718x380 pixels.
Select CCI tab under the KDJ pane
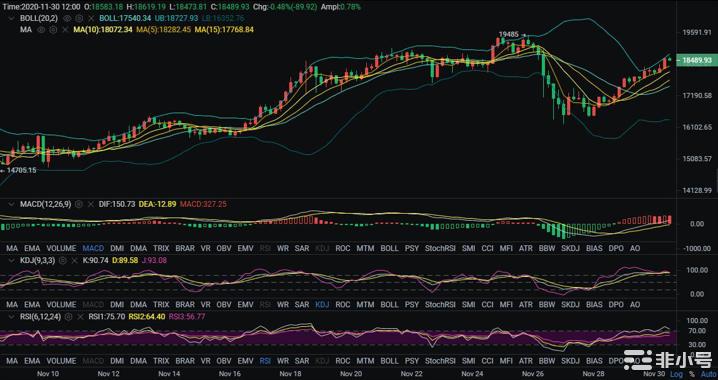487,304
